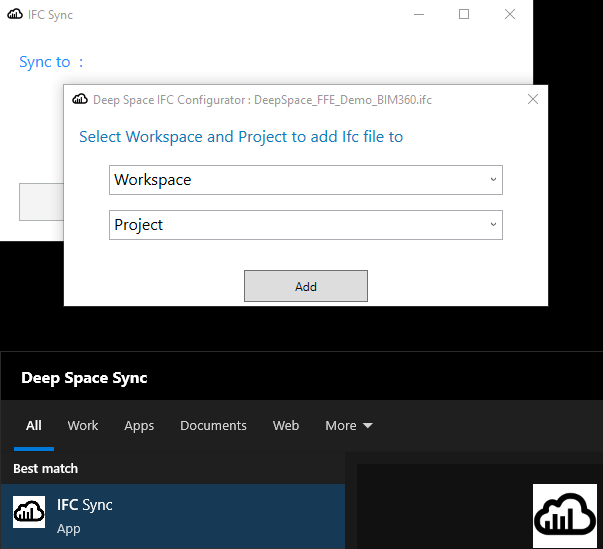The height and width of the screenshot is (549, 603).
Task: Close the Deep Space IFC Configurator dialog
Action: tap(533, 99)
